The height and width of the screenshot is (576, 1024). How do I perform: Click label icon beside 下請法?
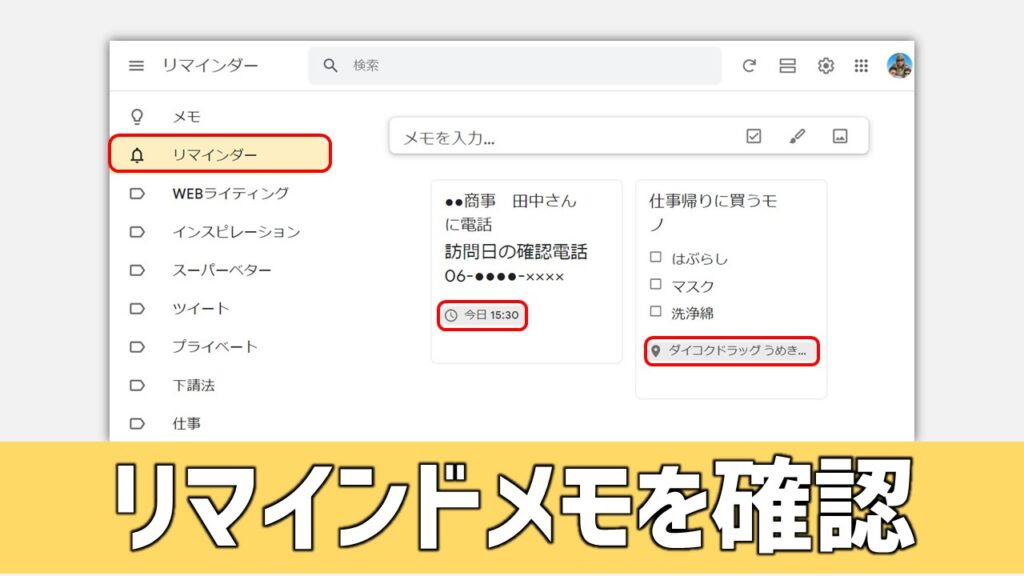pos(136,385)
